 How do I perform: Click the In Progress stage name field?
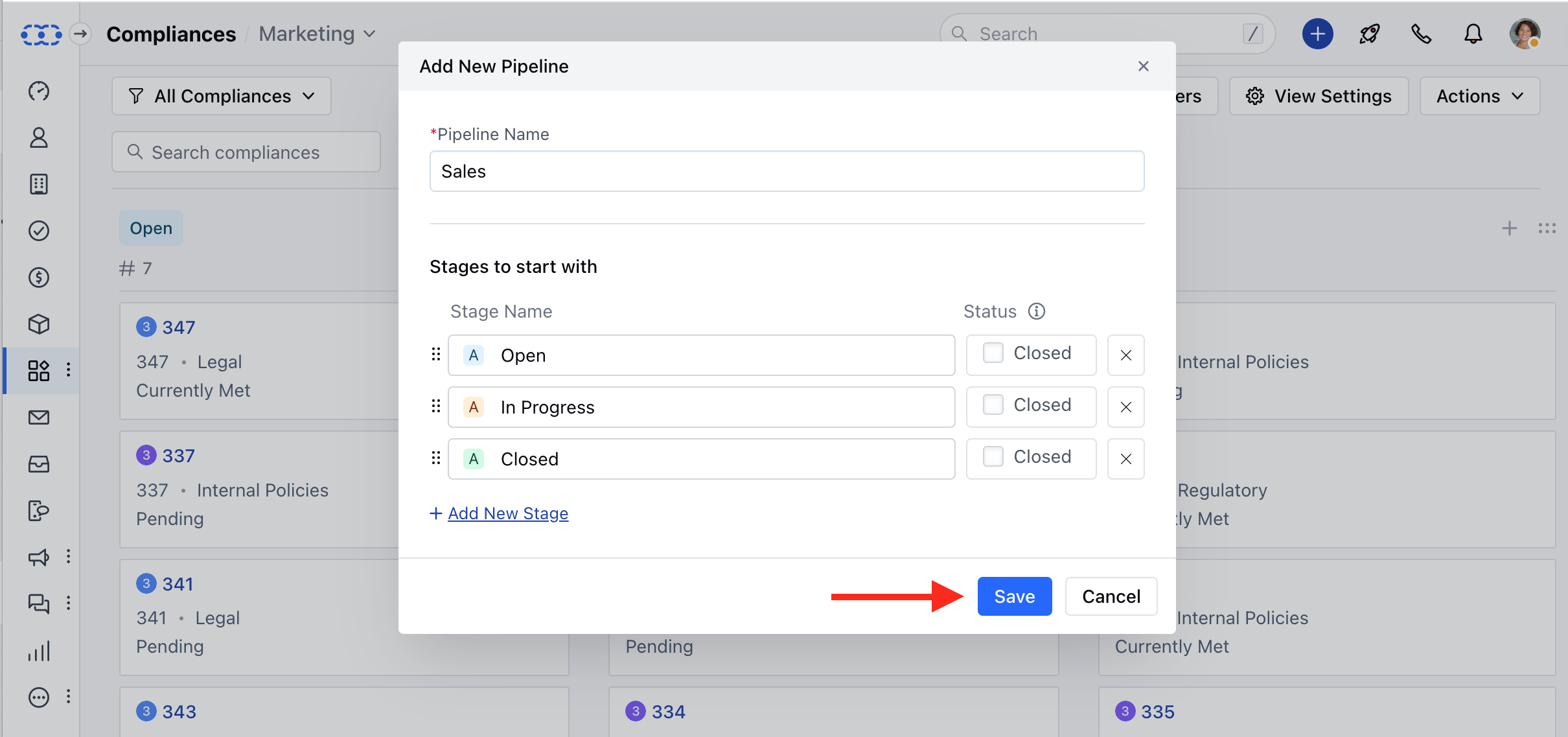click(x=702, y=407)
